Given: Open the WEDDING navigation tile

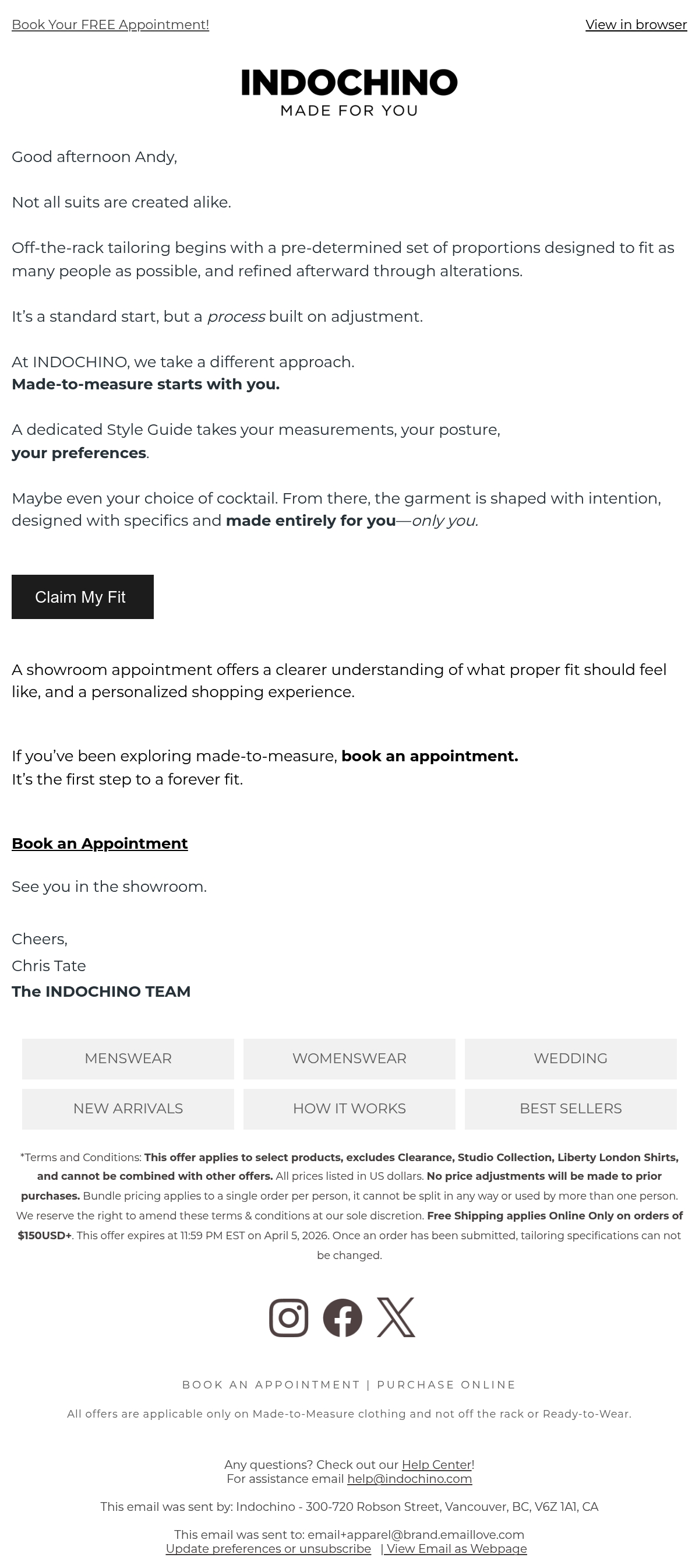Looking at the screenshot, I should [571, 1059].
